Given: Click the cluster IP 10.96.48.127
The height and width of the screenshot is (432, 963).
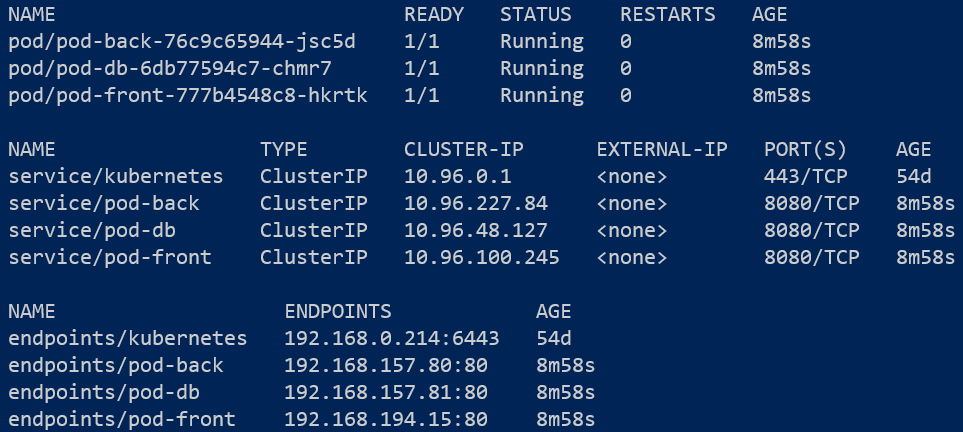Looking at the screenshot, I should click(x=476, y=230).
